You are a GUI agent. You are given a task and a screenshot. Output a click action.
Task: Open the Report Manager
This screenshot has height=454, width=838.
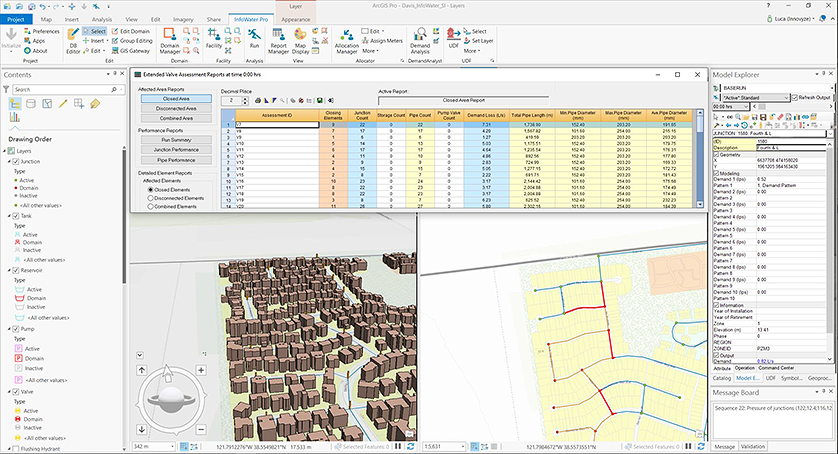[278, 41]
